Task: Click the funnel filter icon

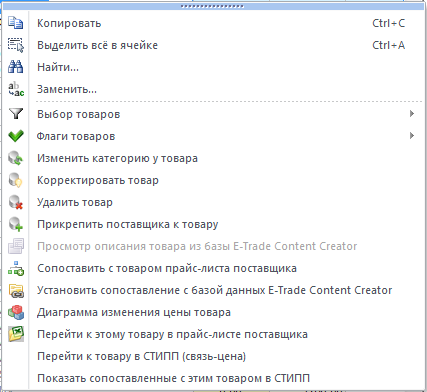Action: pos(16,114)
